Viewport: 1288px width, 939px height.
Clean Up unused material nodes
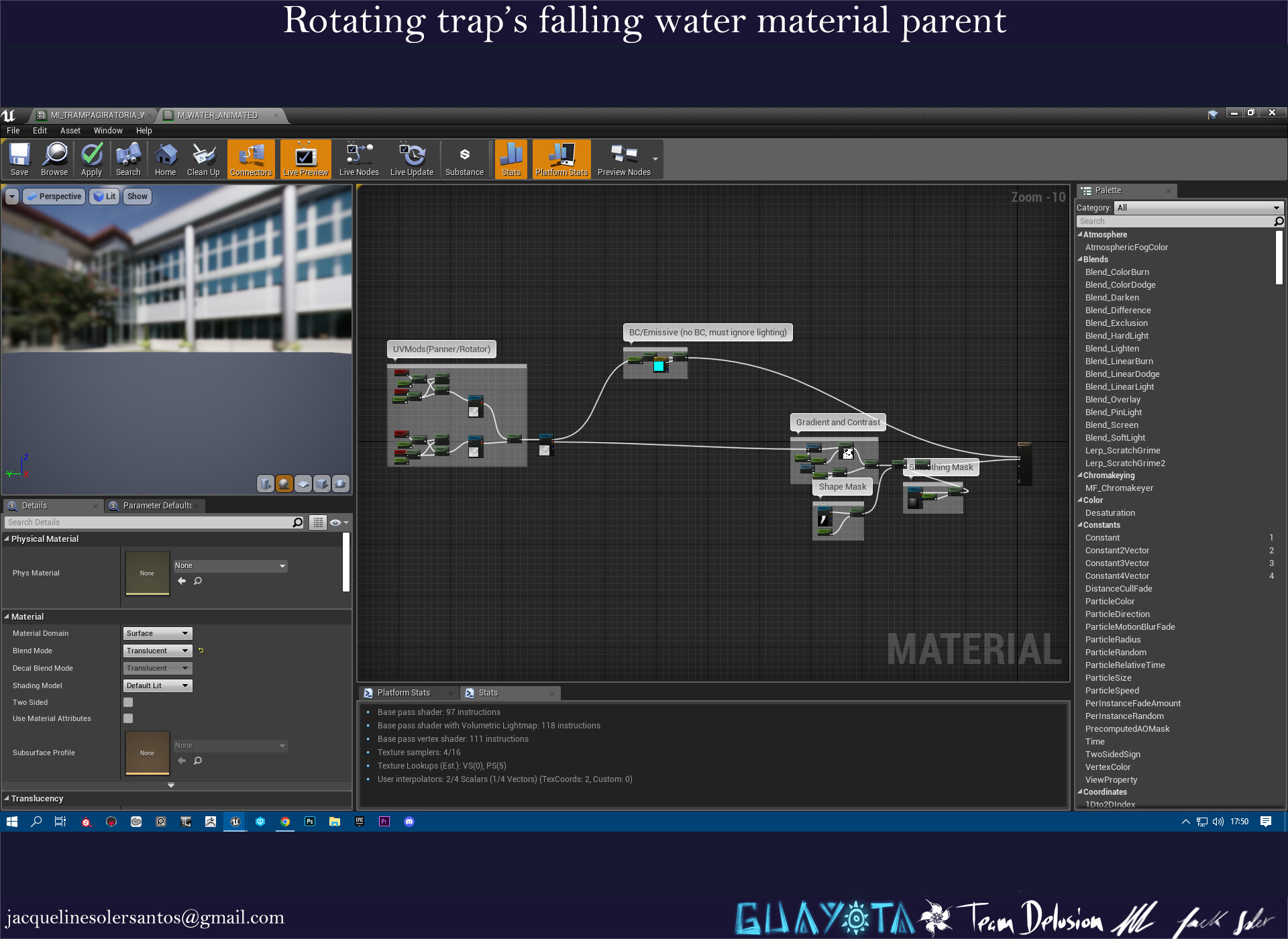pyautogui.click(x=203, y=159)
